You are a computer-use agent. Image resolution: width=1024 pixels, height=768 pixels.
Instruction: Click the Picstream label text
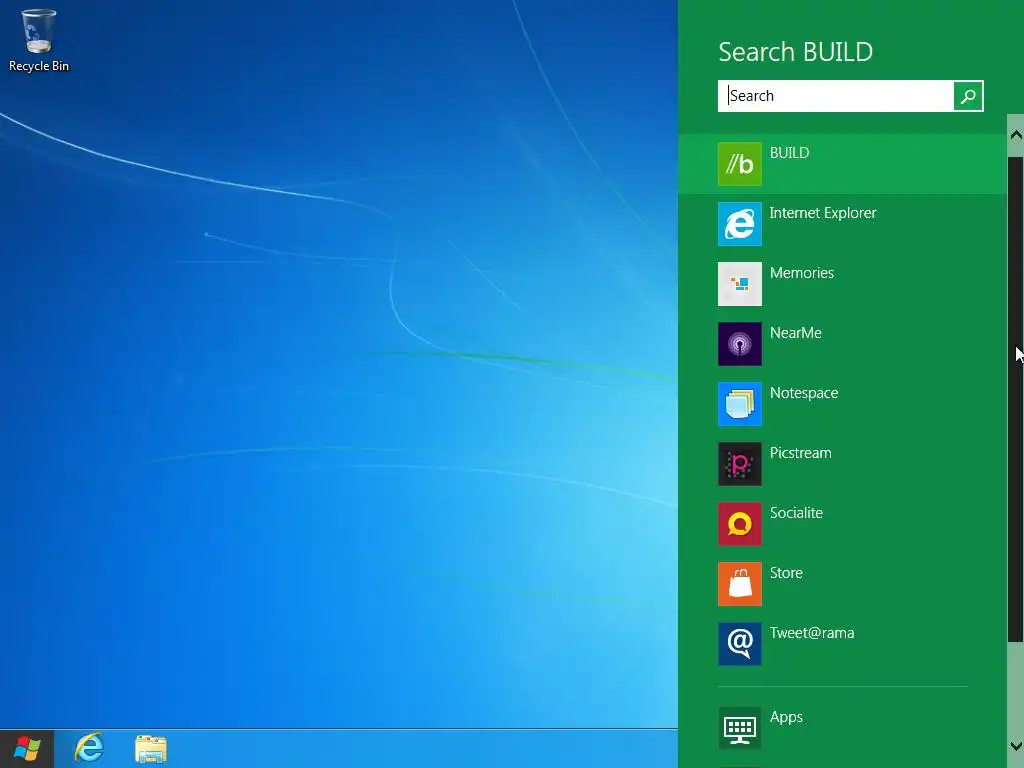(800, 453)
